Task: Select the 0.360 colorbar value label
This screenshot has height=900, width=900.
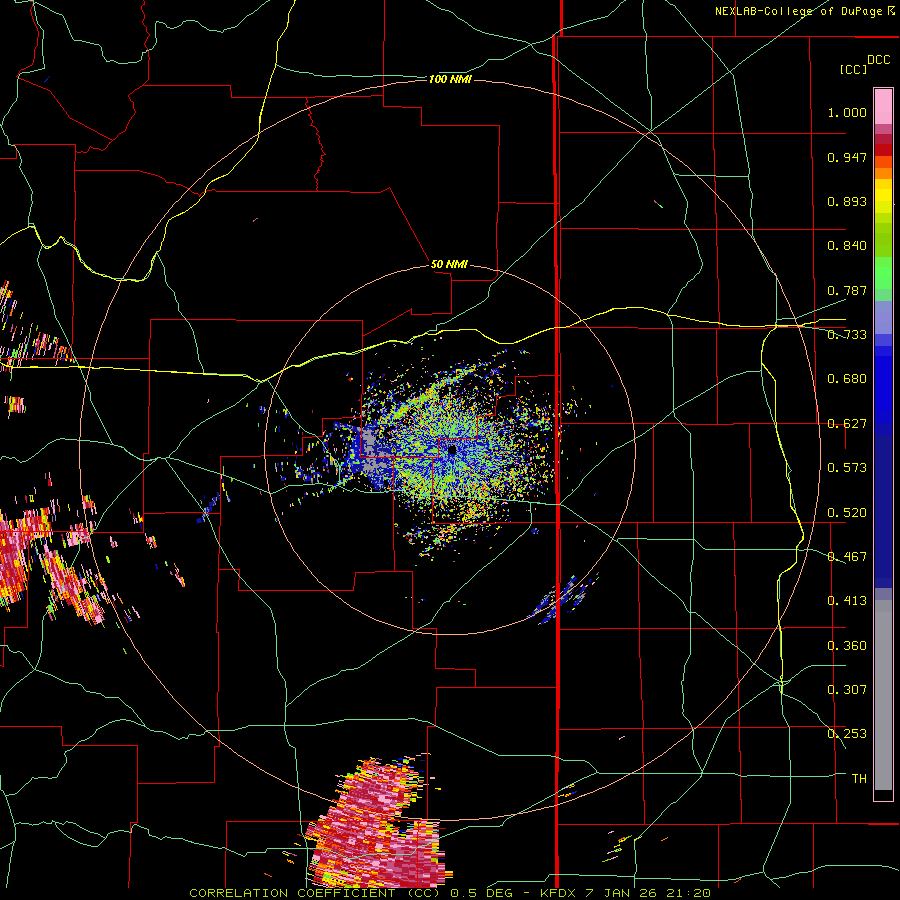Action: tap(847, 646)
